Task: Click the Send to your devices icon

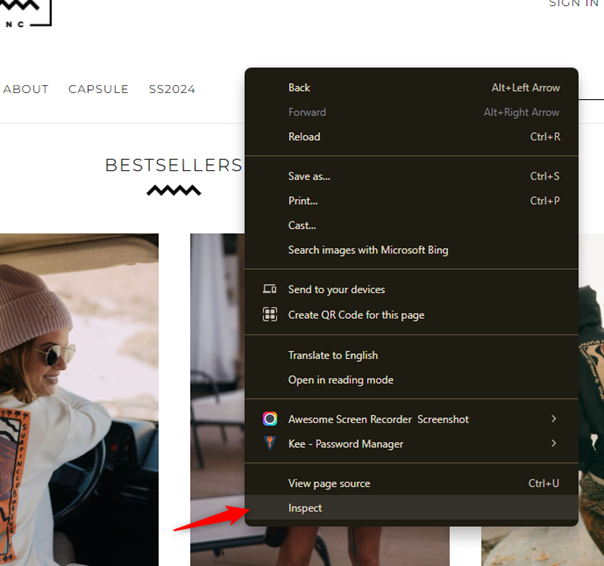Action: [269, 290]
